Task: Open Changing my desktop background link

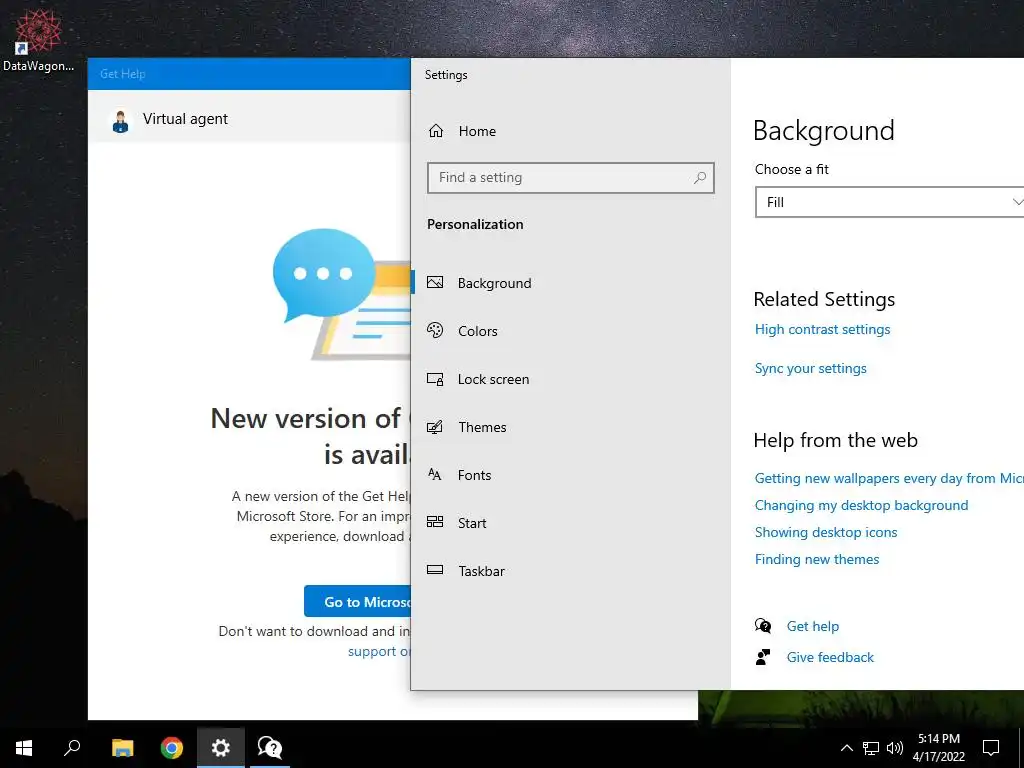Action: click(x=861, y=505)
